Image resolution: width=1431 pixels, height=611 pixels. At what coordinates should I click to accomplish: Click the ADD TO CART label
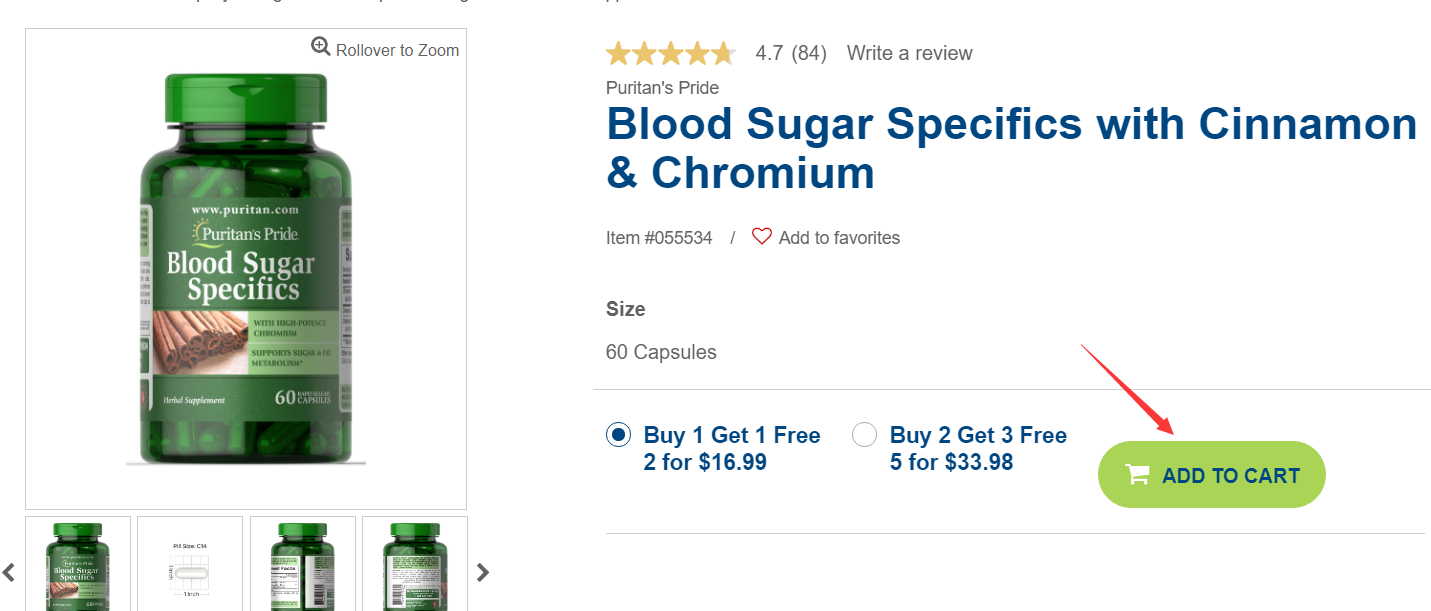(x=1230, y=476)
